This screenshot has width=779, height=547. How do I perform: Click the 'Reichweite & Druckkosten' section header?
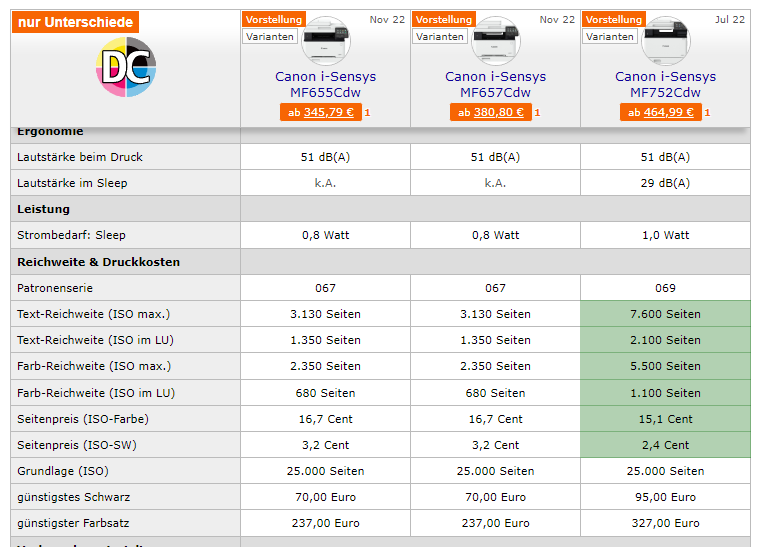(98, 262)
